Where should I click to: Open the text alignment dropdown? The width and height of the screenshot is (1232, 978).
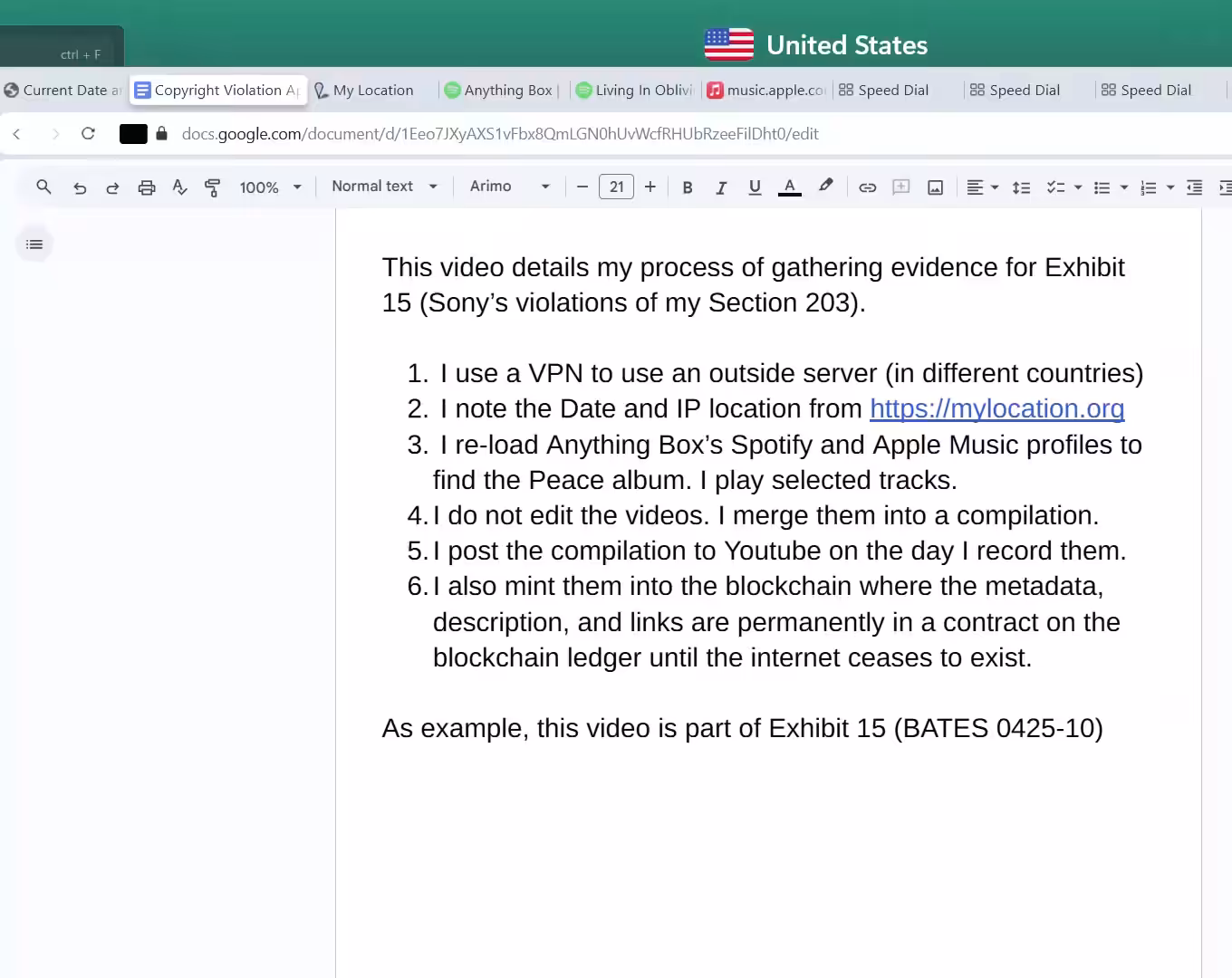pos(983,187)
